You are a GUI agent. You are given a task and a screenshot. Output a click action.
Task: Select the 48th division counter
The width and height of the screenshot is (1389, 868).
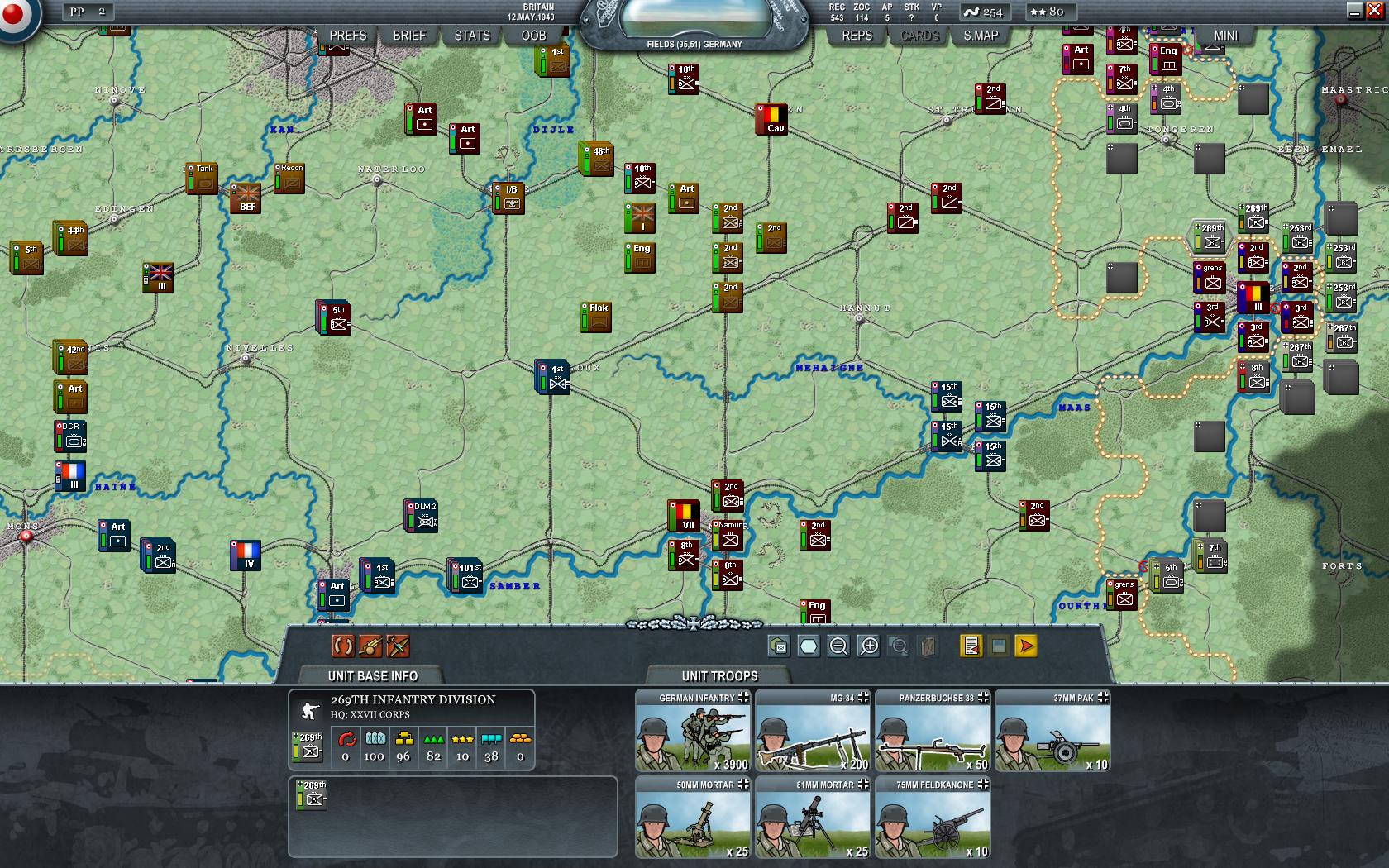[596, 160]
